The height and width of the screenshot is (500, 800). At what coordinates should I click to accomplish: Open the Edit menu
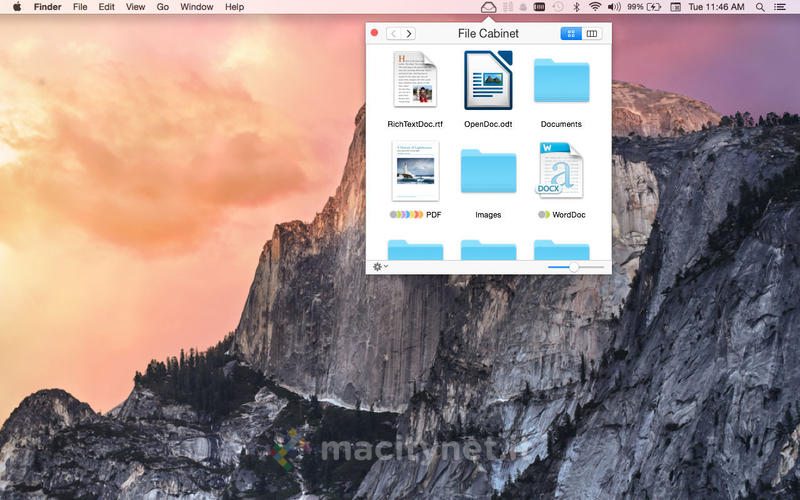[x=106, y=7]
